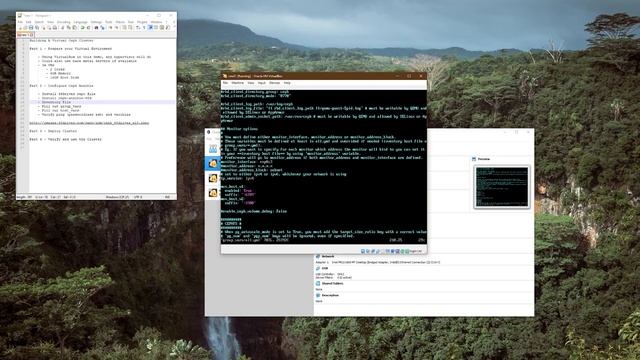Click the Find binoculars icon in Notepad++

(x=96, y=27)
